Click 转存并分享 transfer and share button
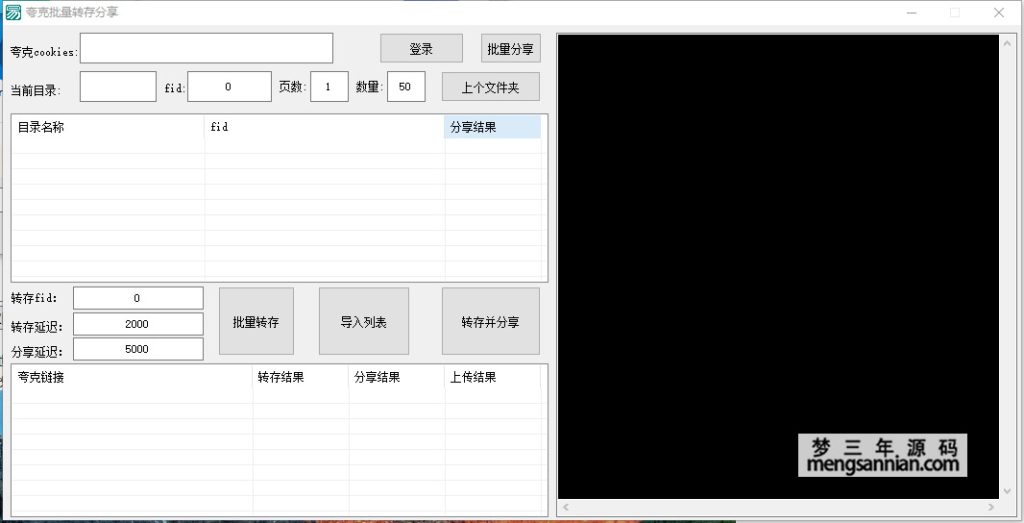The width and height of the screenshot is (1024, 523). coord(490,321)
